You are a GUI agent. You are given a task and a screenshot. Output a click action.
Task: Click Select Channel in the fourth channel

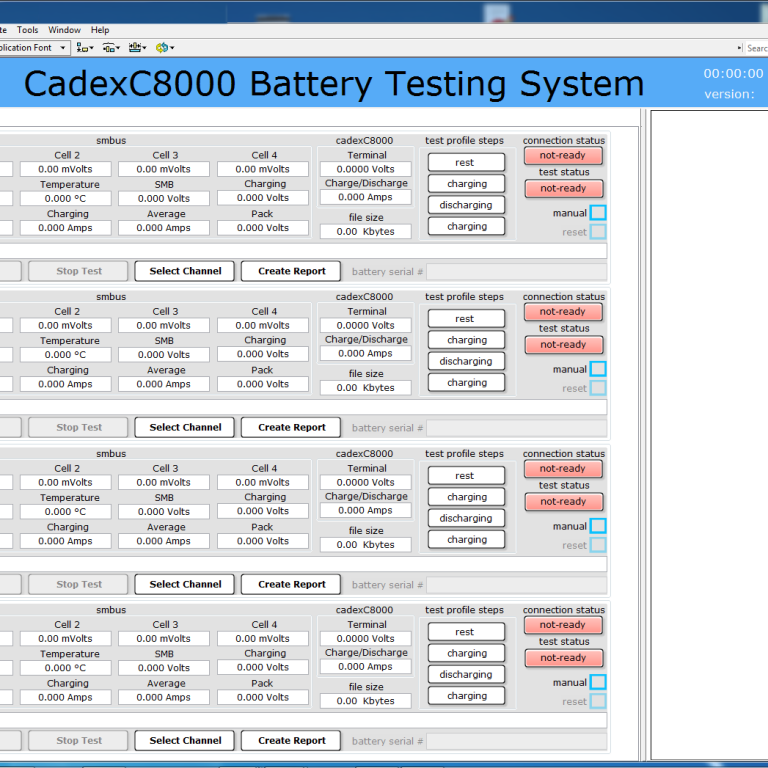tap(185, 741)
